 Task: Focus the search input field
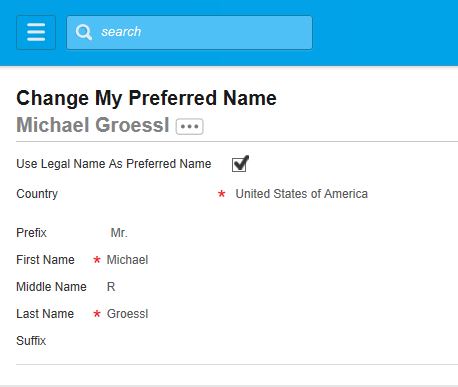pos(189,32)
